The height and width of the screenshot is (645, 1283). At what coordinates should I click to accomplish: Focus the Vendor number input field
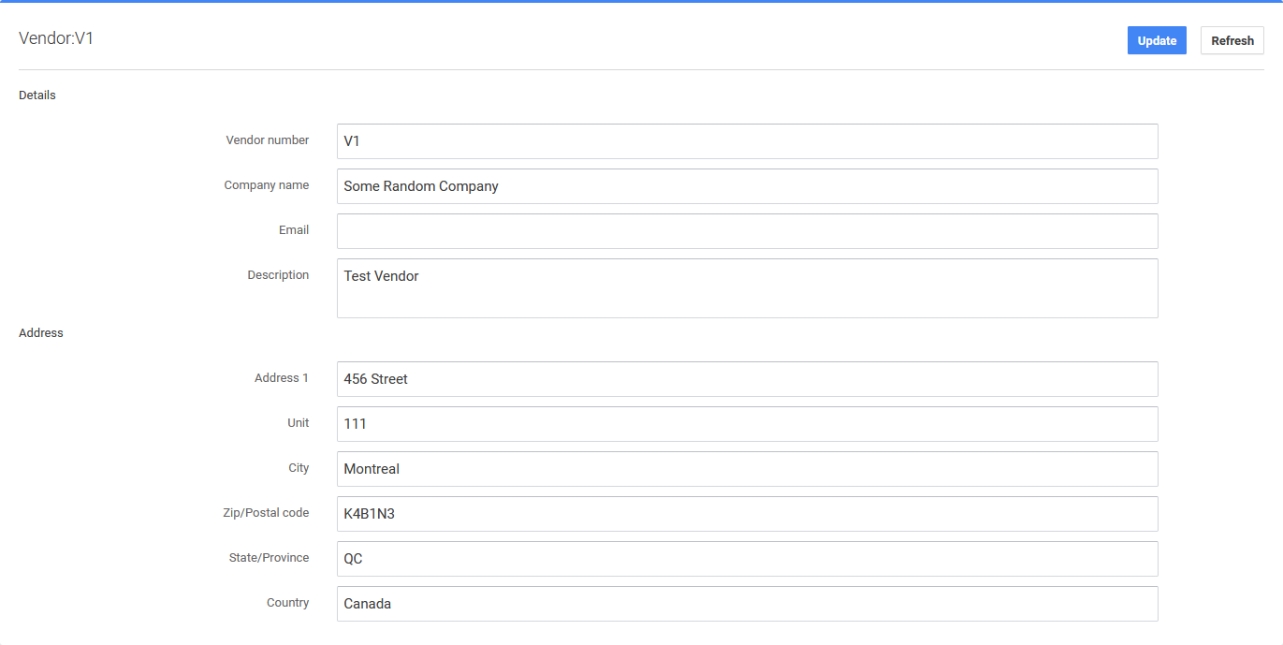pos(746,141)
